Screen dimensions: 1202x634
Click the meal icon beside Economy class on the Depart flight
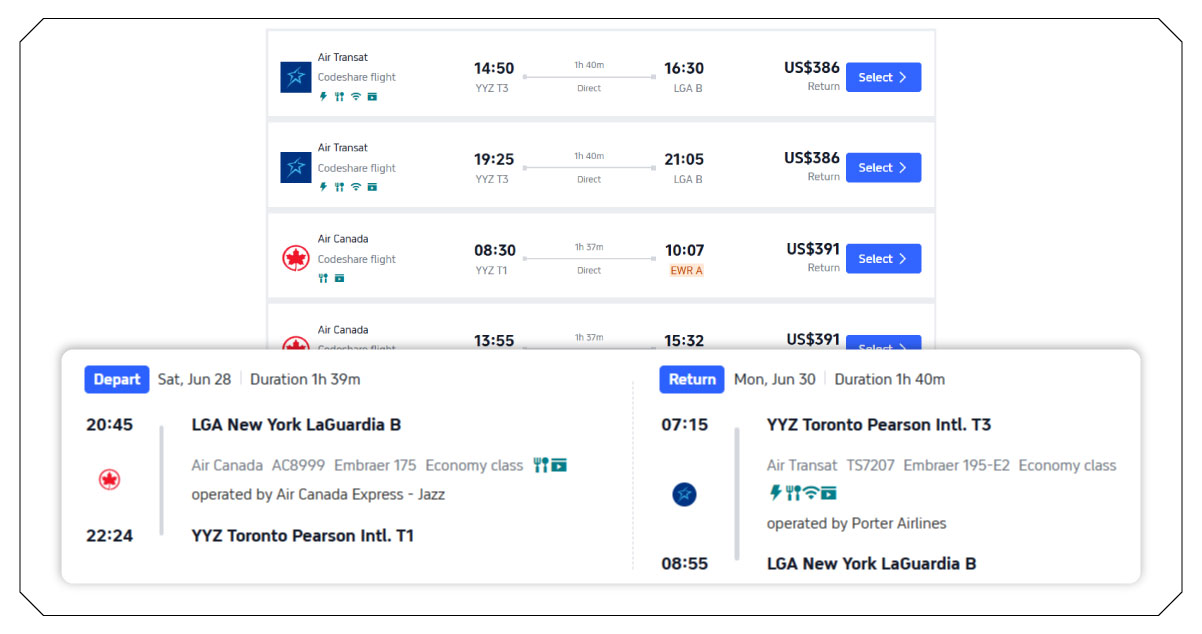pyautogui.click(x=541, y=465)
